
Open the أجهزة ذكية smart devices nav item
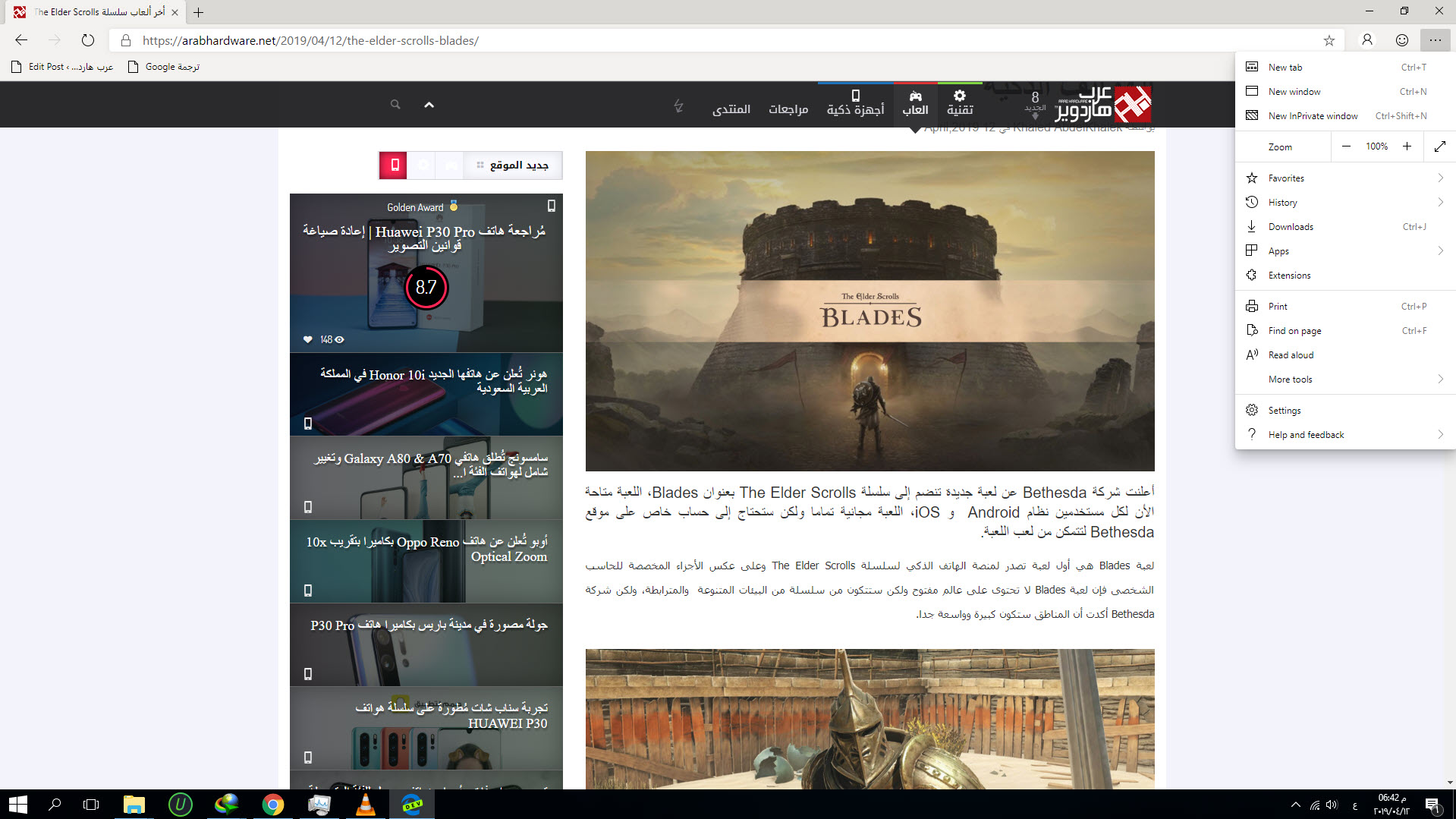[x=855, y=104]
